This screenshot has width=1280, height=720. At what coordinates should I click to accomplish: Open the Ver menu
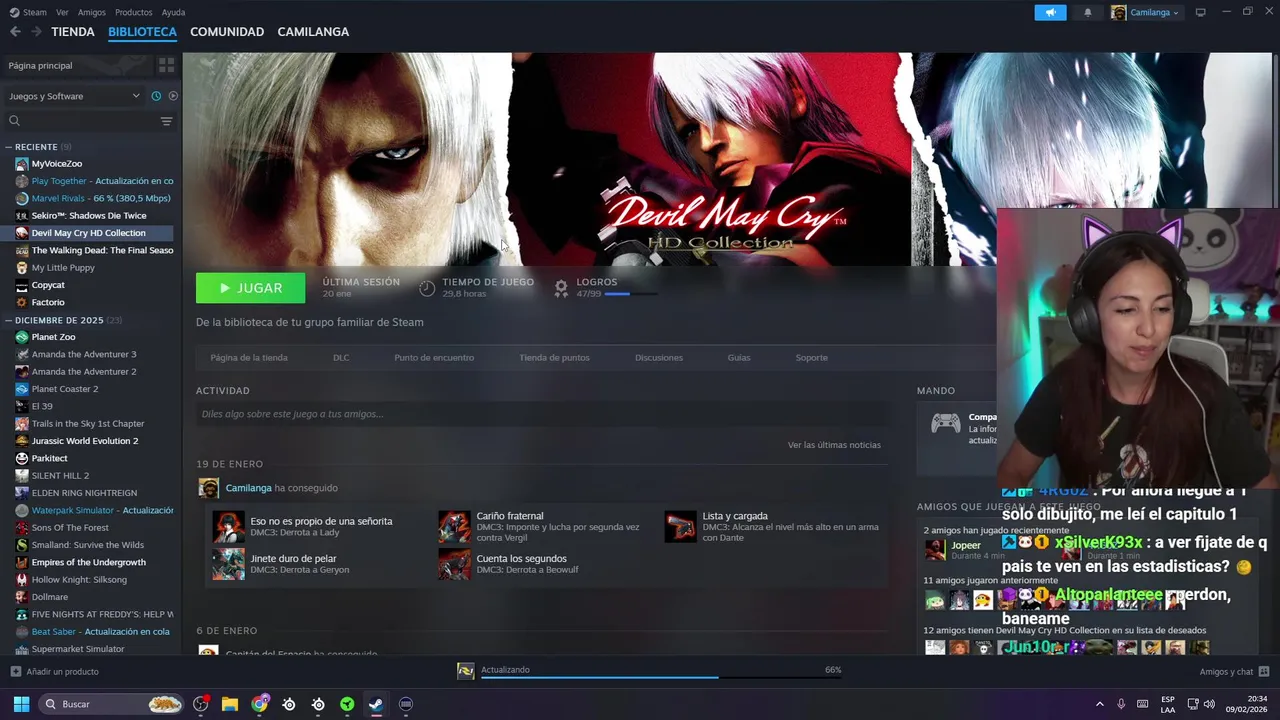pyautogui.click(x=63, y=12)
